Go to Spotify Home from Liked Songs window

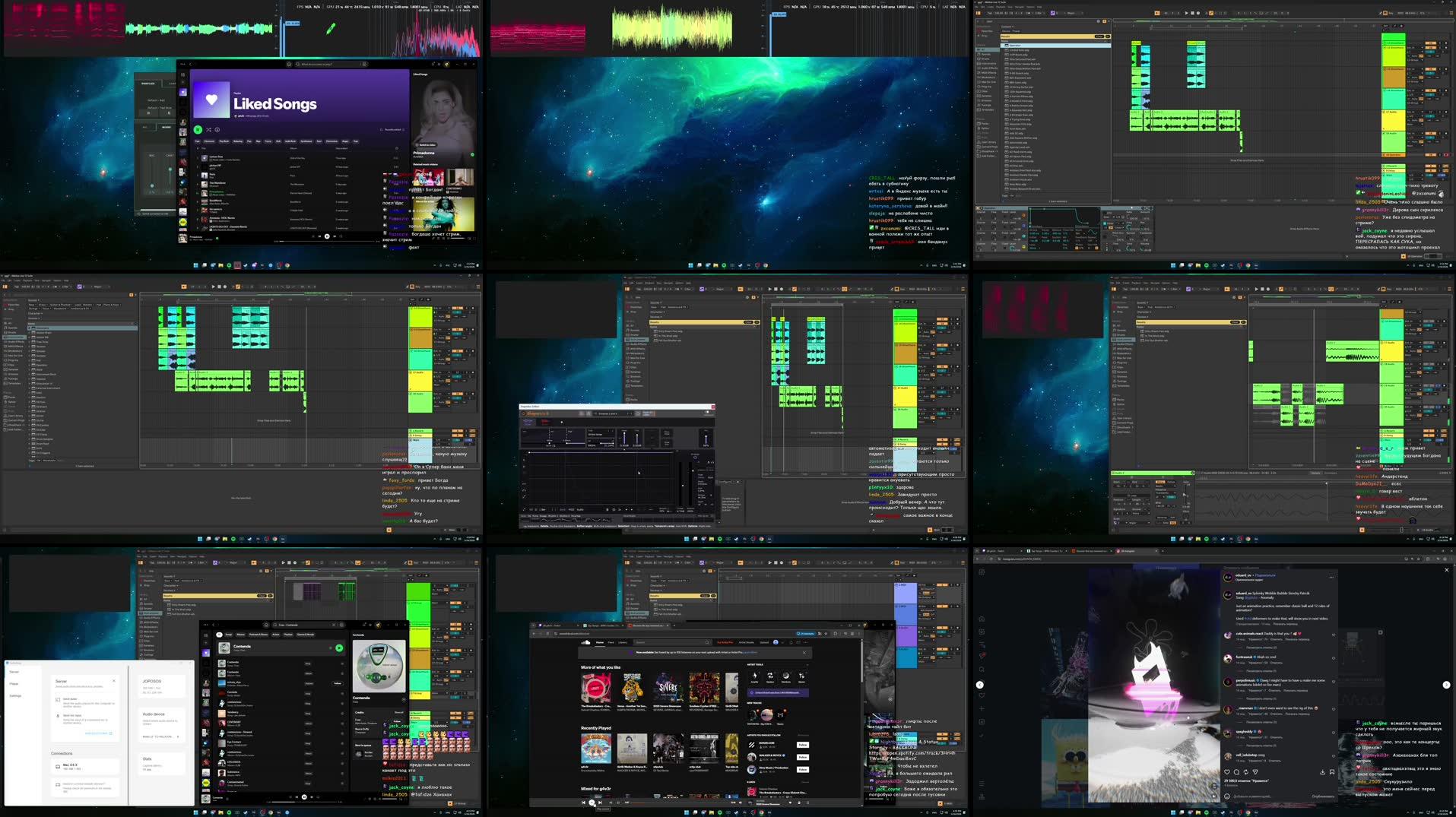point(289,64)
